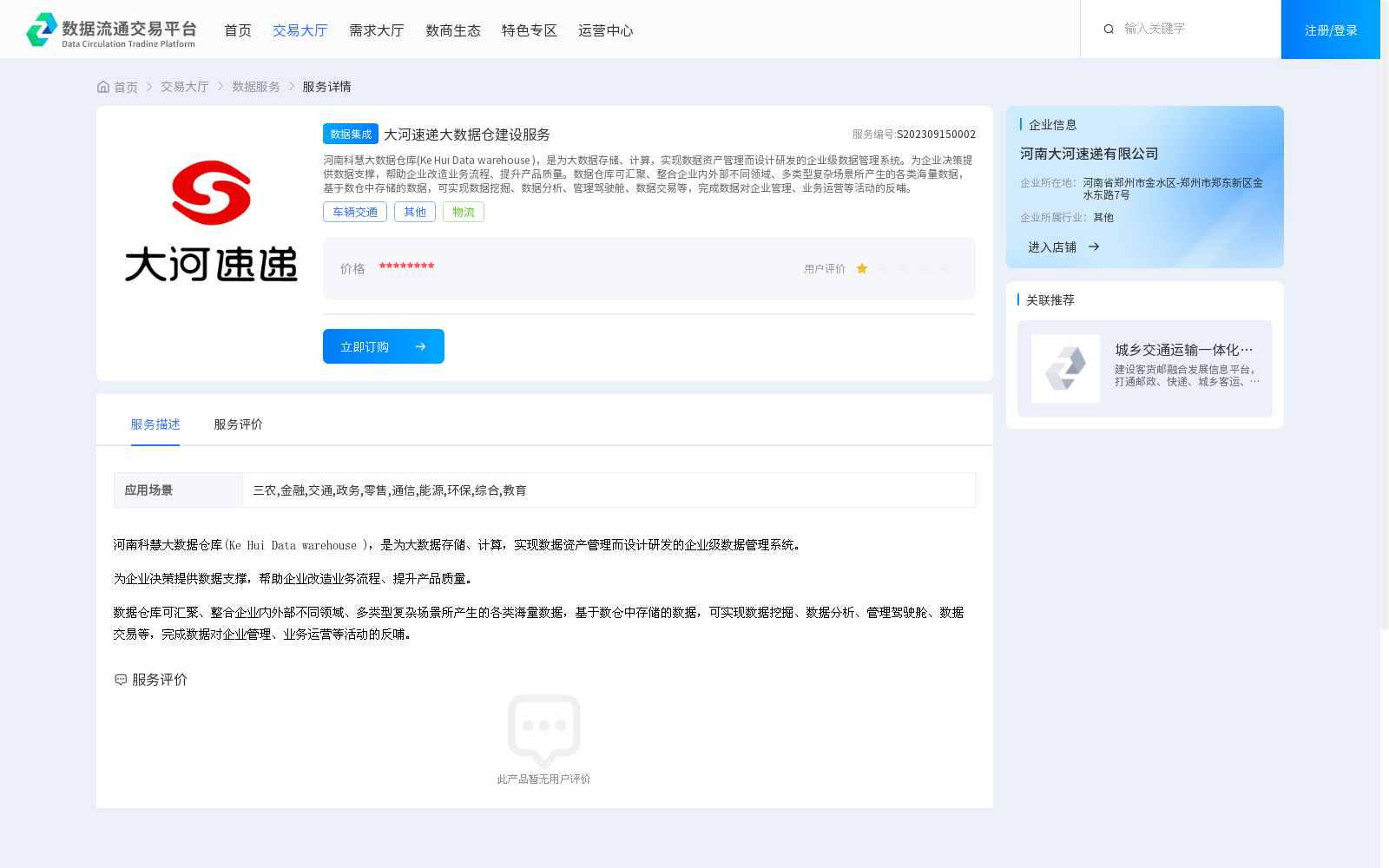Open the 城乡交通运输一体化 recommendation title
The width and height of the screenshot is (1389, 868).
(1184, 350)
